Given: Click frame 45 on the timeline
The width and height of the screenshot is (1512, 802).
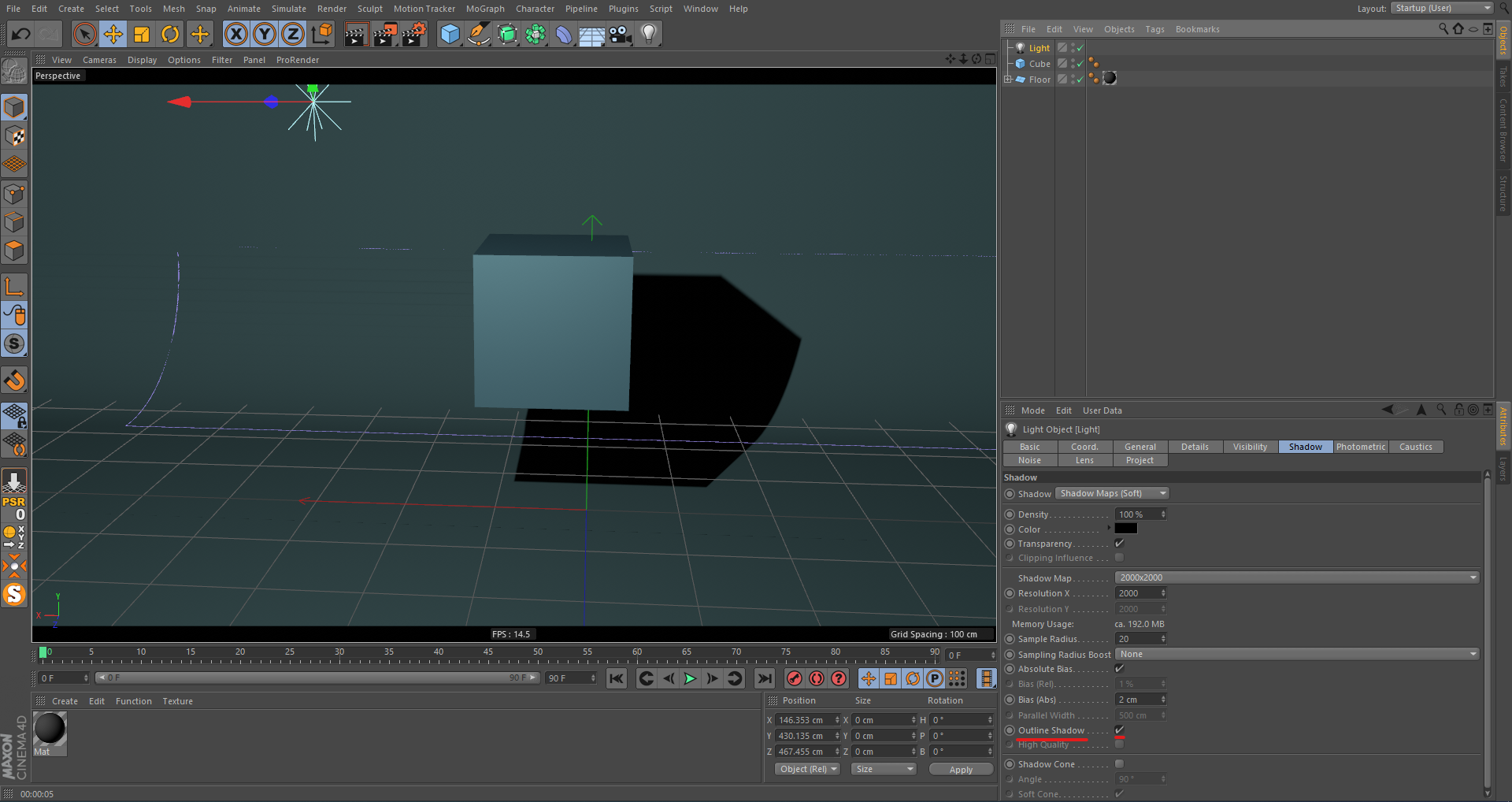Looking at the screenshot, I should pos(488,654).
